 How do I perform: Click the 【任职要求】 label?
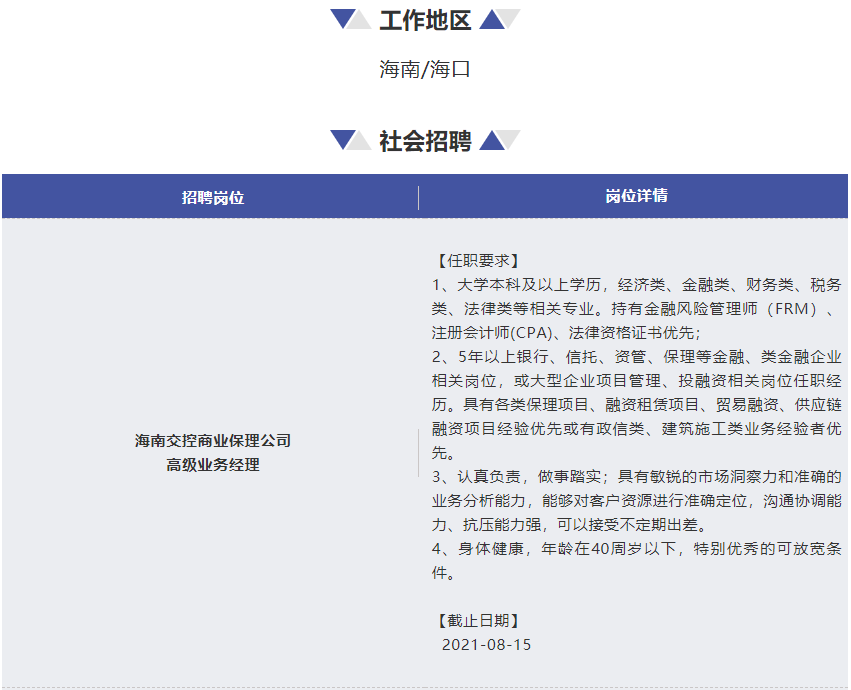478,261
